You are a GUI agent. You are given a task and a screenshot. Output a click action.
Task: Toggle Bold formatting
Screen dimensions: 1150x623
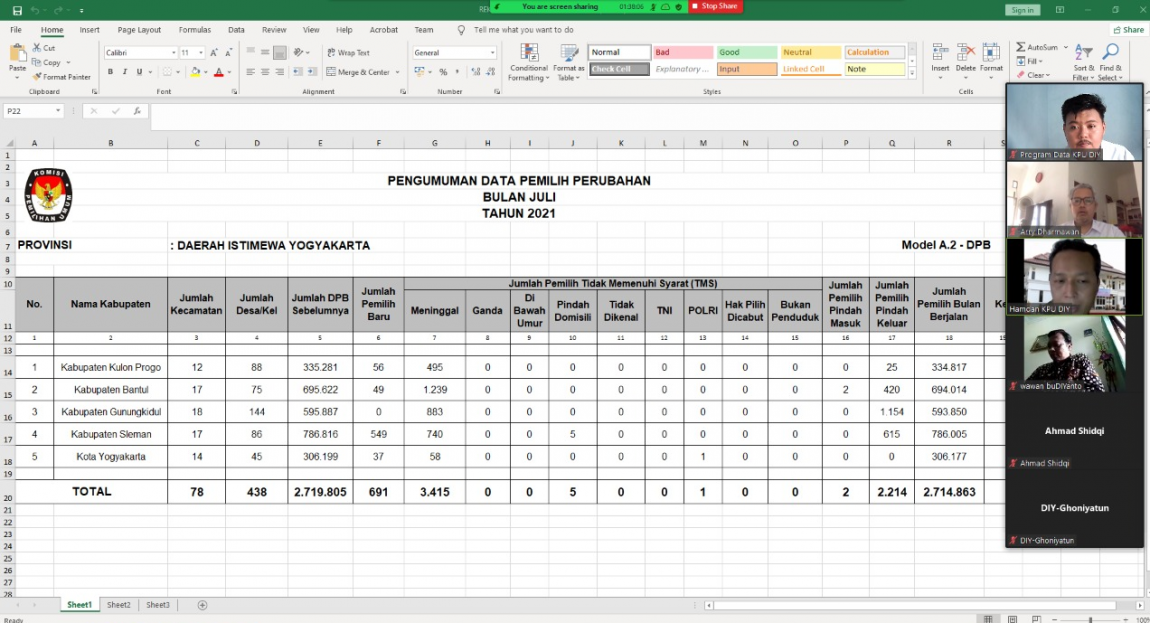[110, 72]
